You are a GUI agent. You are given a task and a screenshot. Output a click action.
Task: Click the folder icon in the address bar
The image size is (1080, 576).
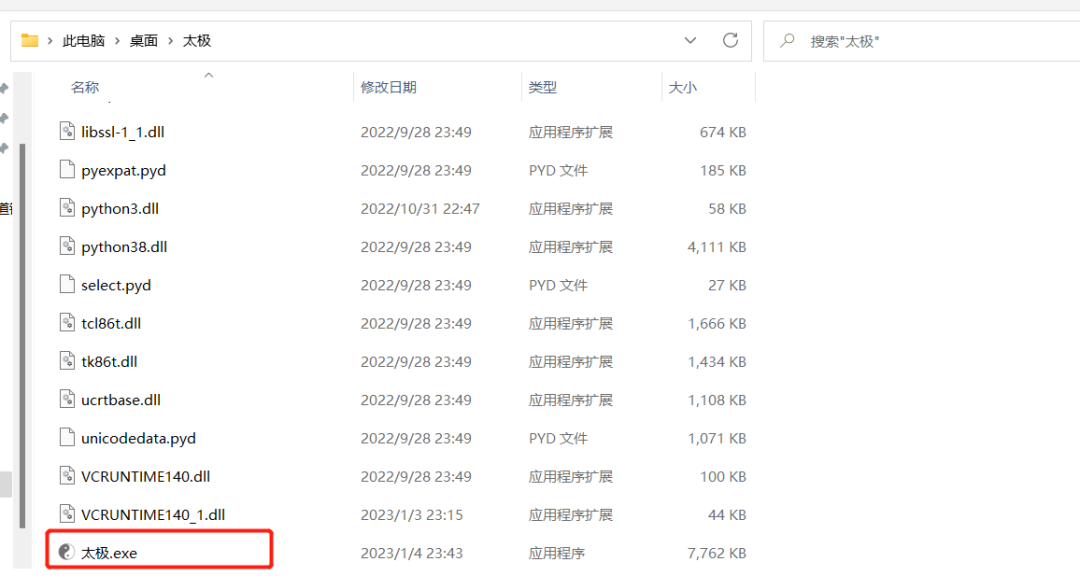30,40
